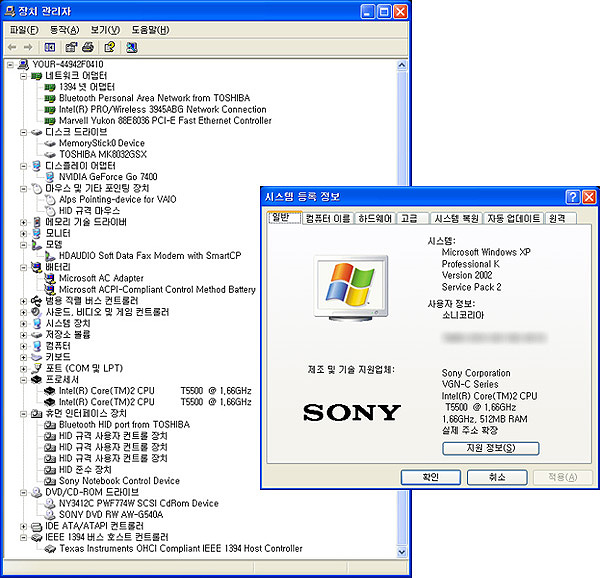Select NY3412C PWF774W SCSI CdRom Device entry
Viewport: 600px width, 578px height.
[139, 503]
